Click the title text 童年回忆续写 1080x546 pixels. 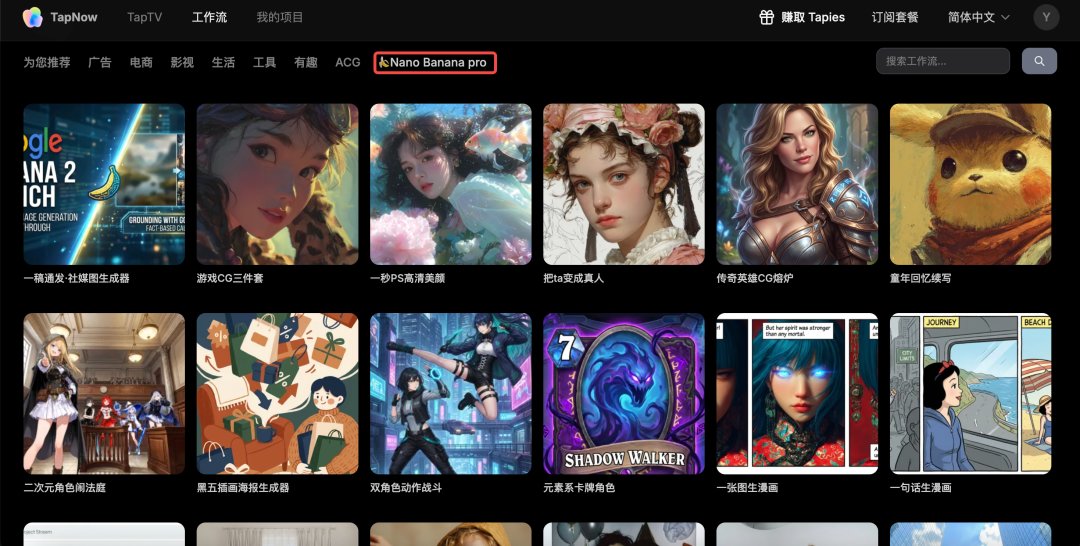(921, 278)
